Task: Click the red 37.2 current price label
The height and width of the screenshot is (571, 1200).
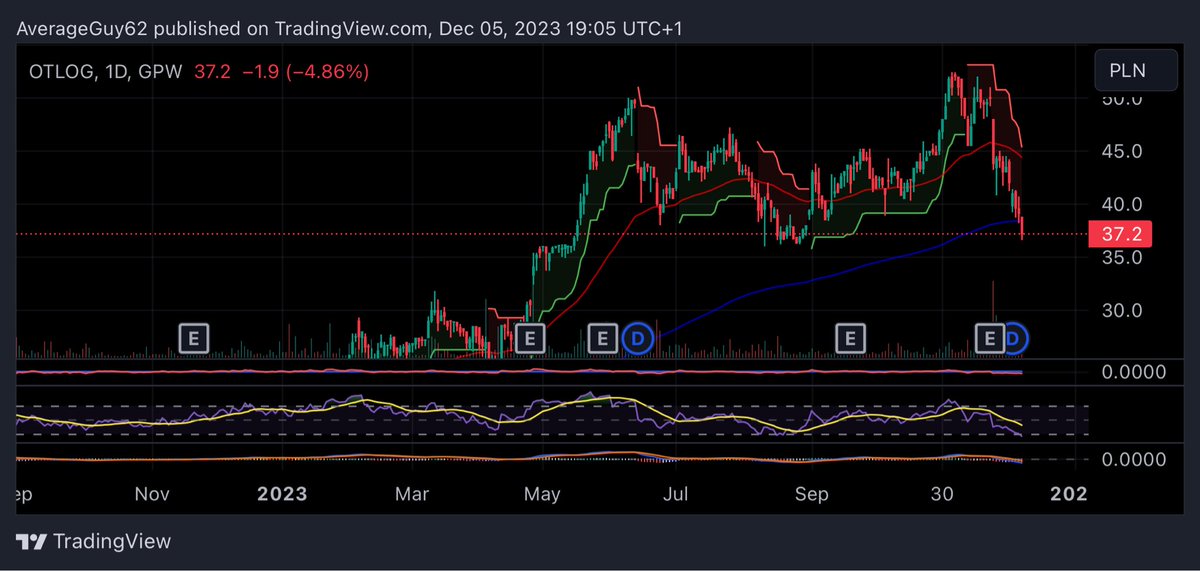Action: click(x=1121, y=234)
